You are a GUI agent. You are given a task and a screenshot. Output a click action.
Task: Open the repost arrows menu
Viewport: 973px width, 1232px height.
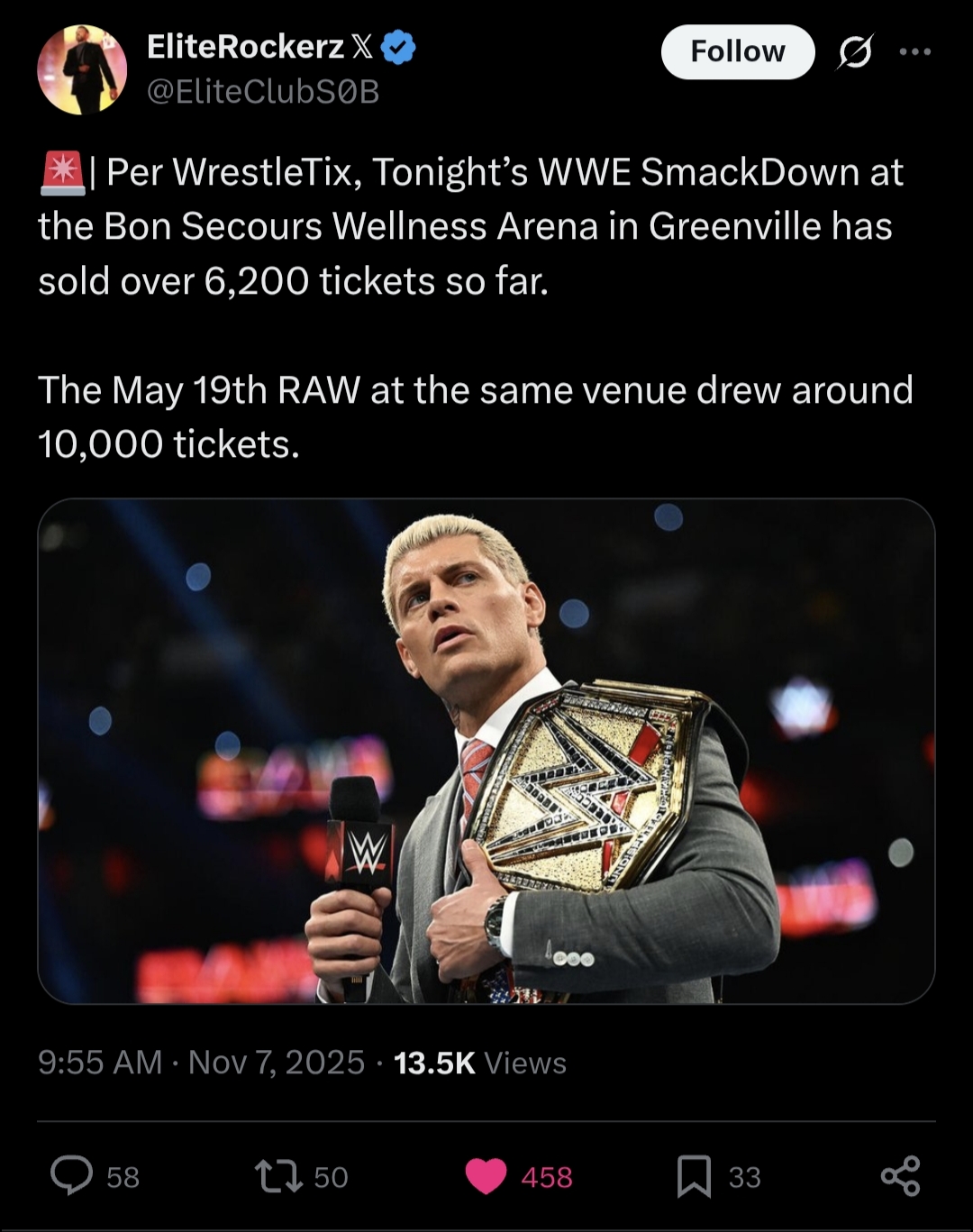point(278,1176)
